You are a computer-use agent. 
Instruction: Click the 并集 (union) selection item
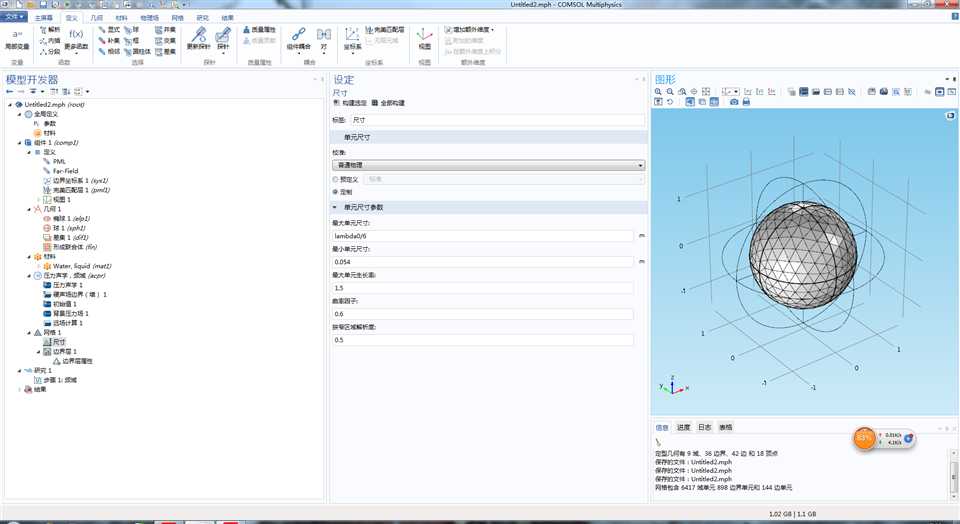[165, 29]
